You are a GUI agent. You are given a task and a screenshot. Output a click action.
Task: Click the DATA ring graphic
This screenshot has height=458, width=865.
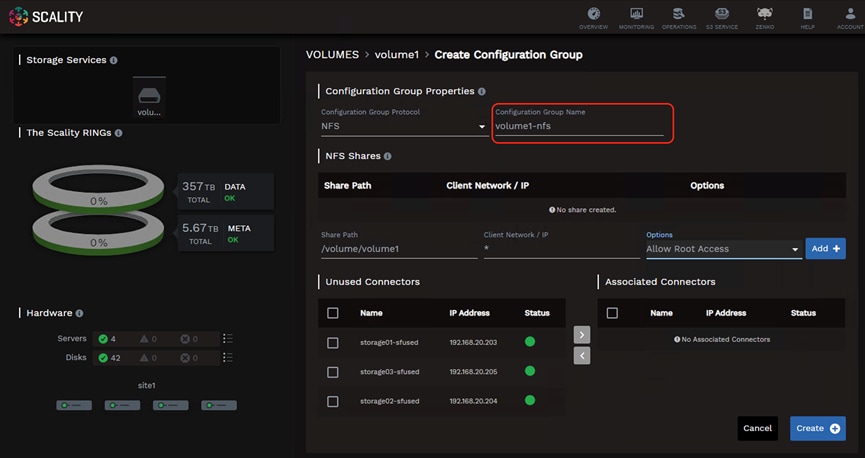click(98, 190)
